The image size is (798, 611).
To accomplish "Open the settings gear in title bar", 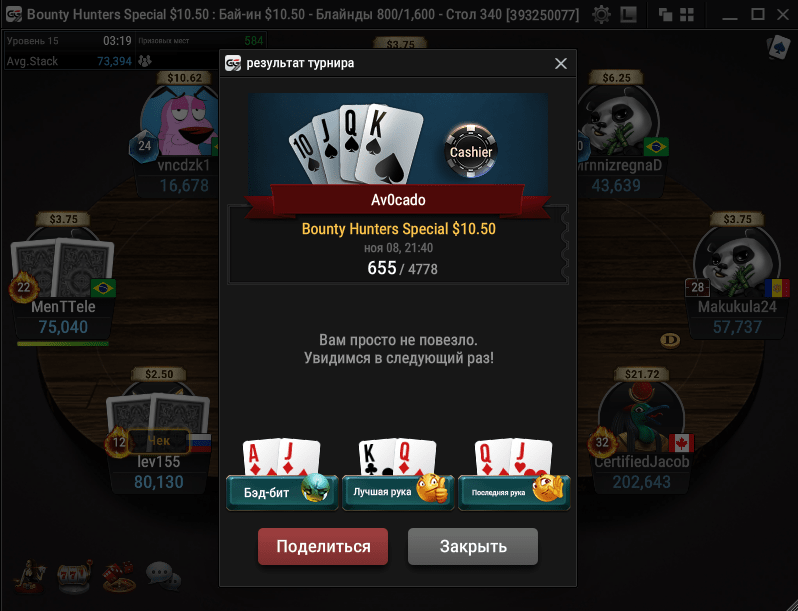I will (601, 14).
